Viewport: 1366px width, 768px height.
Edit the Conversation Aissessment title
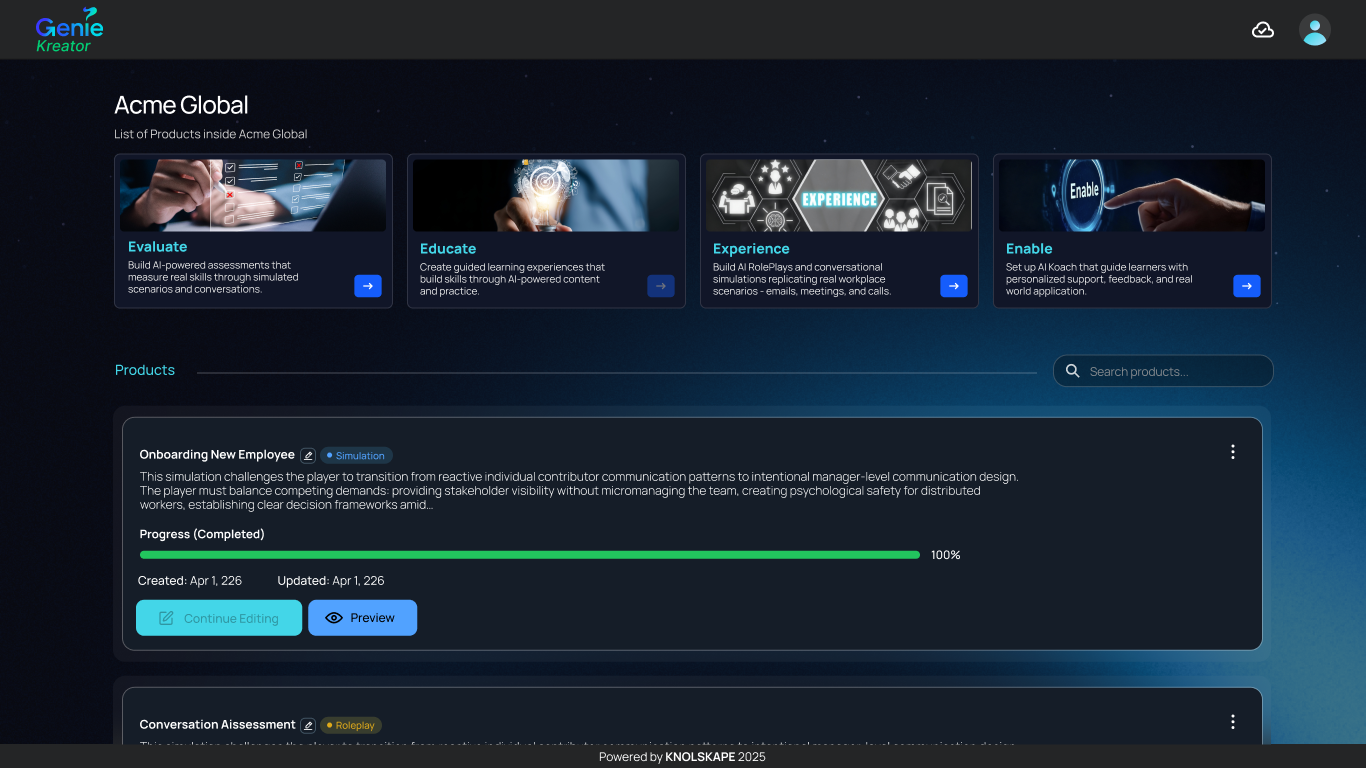click(308, 725)
